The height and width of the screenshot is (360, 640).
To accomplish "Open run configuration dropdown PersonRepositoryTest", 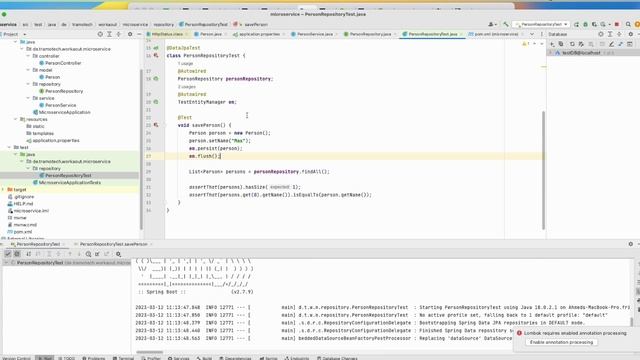I will tap(541, 24).
